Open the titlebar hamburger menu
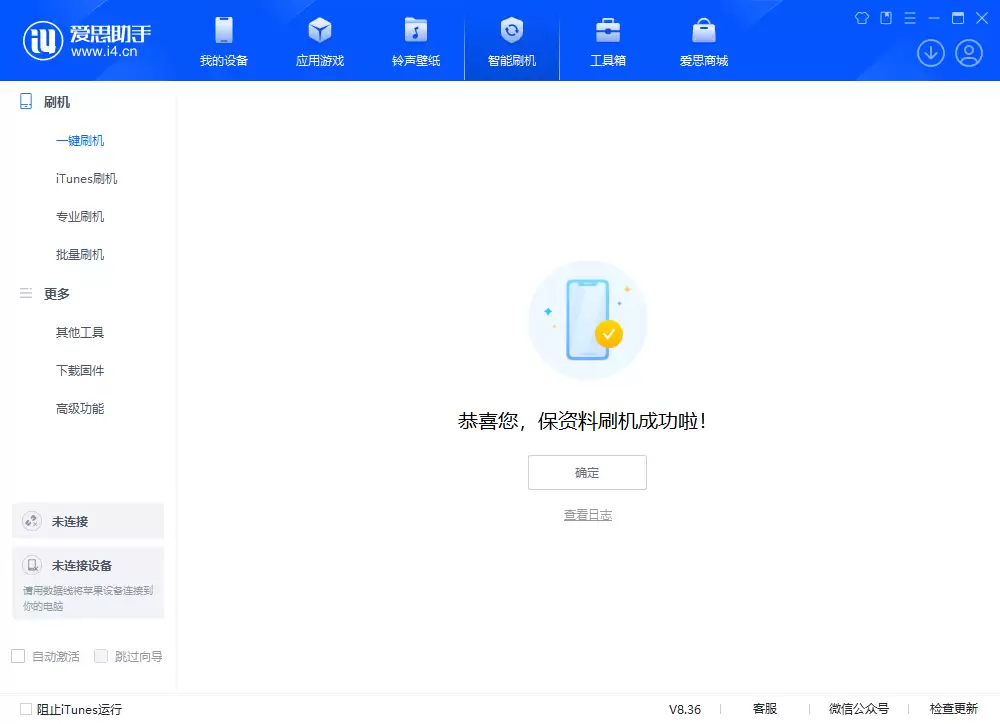This screenshot has height=724, width=1000. 908,18
